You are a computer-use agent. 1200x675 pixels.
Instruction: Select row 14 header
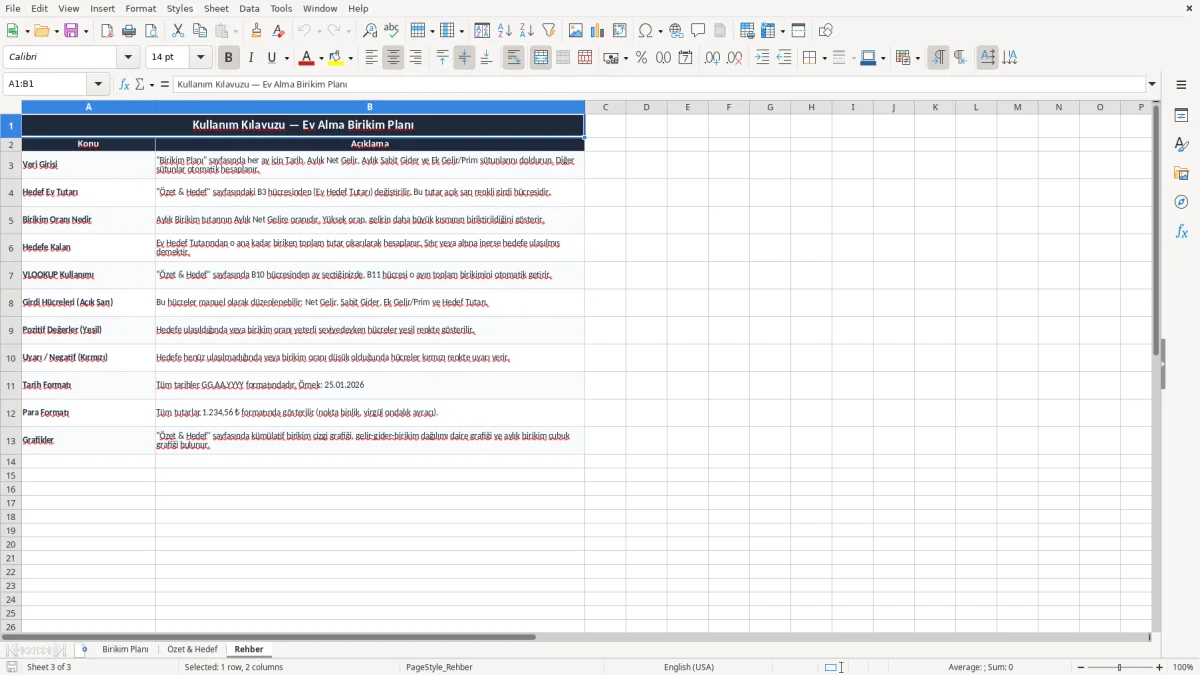pos(11,461)
